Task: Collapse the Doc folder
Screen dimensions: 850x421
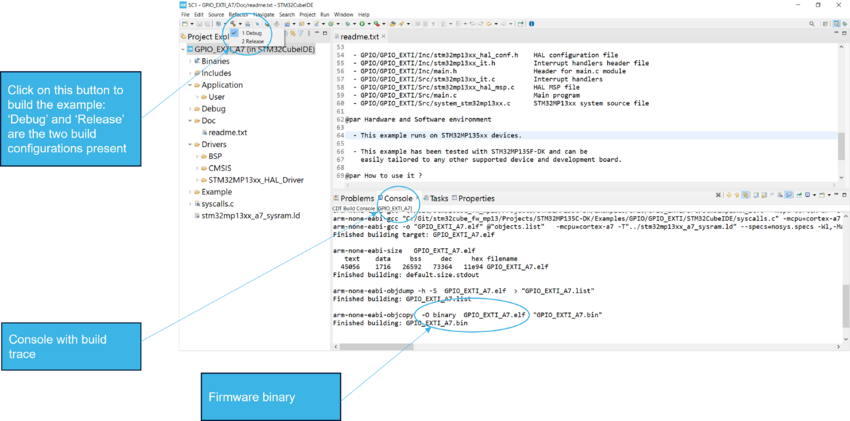Action: (x=190, y=121)
